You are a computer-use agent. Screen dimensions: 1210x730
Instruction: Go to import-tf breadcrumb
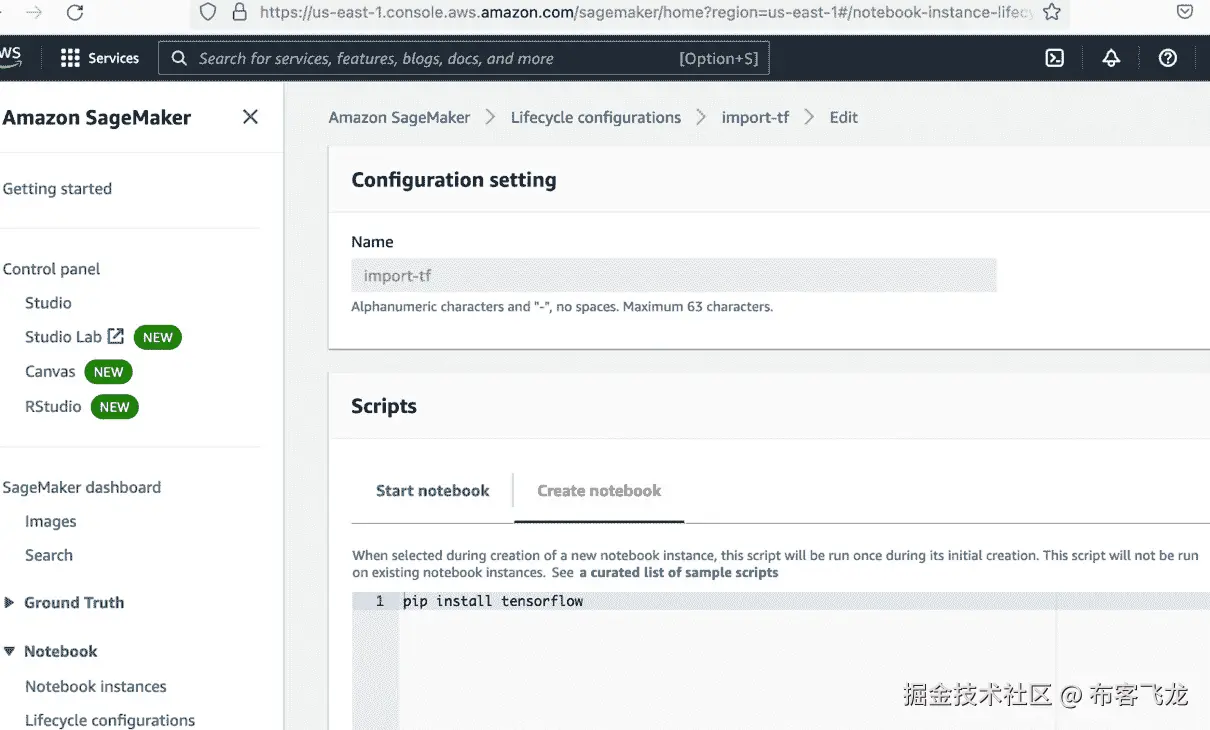(x=755, y=117)
